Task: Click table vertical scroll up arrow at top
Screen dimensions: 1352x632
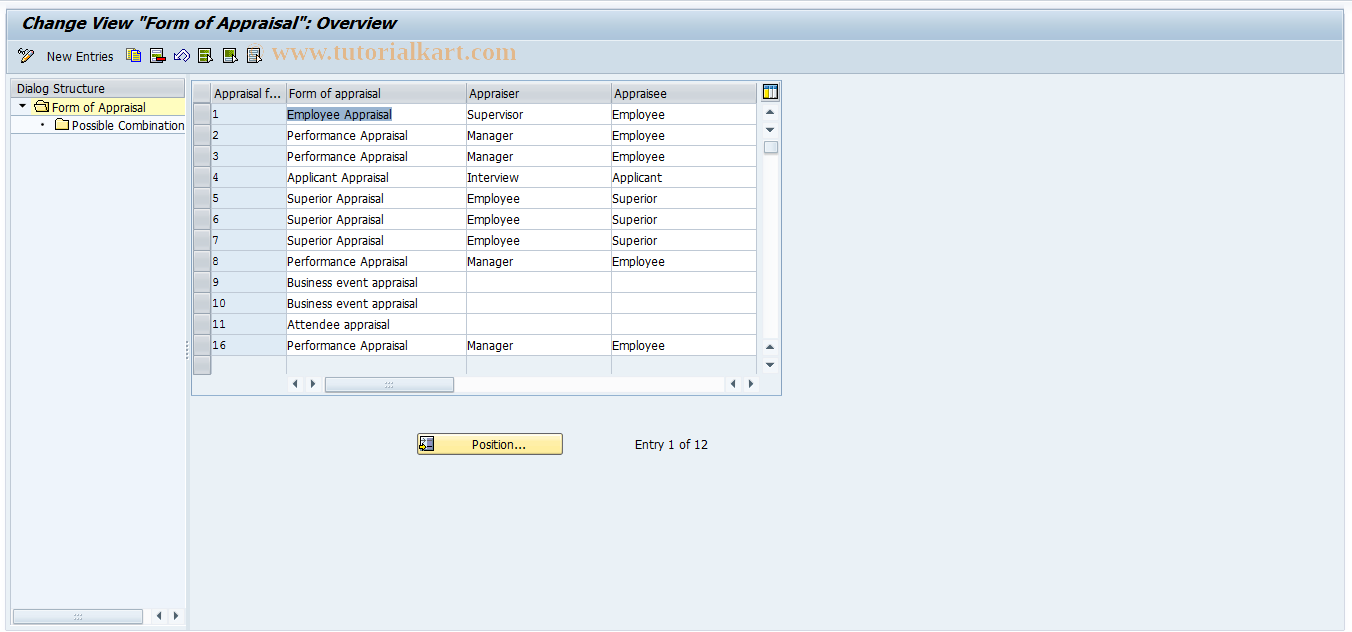Action: click(770, 112)
